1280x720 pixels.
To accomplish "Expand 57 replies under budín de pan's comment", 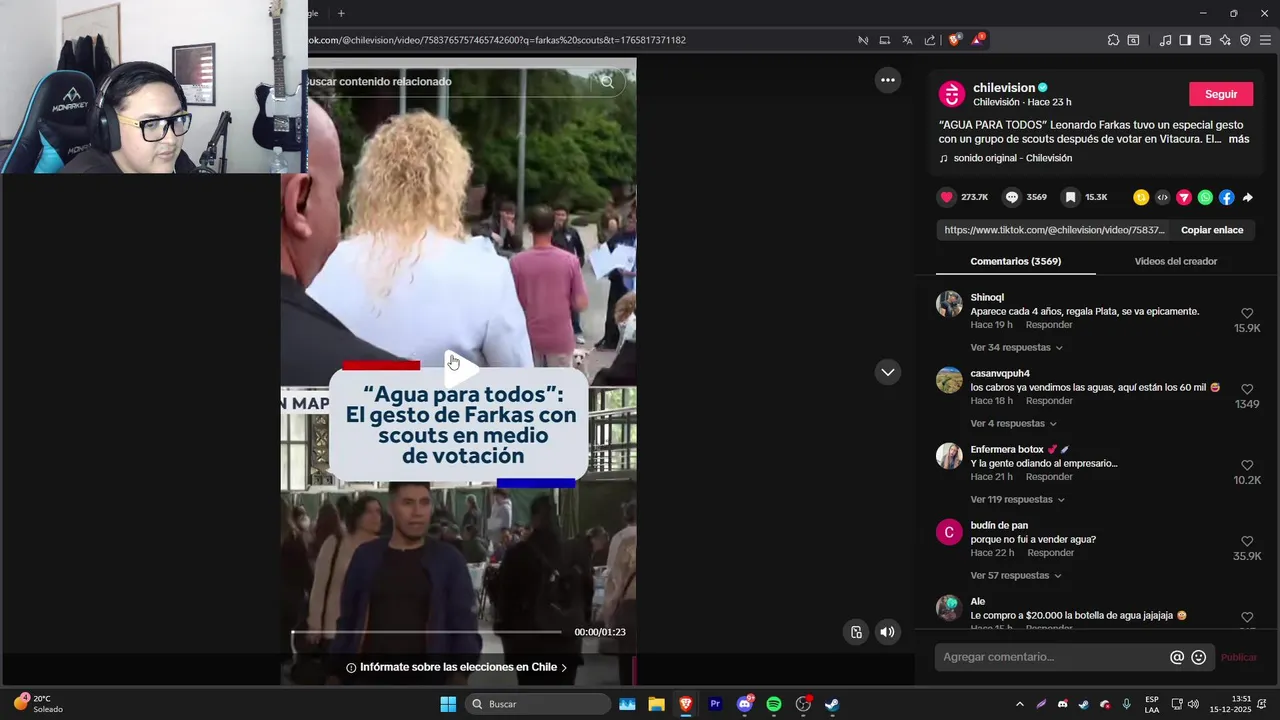I will click(x=1016, y=576).
